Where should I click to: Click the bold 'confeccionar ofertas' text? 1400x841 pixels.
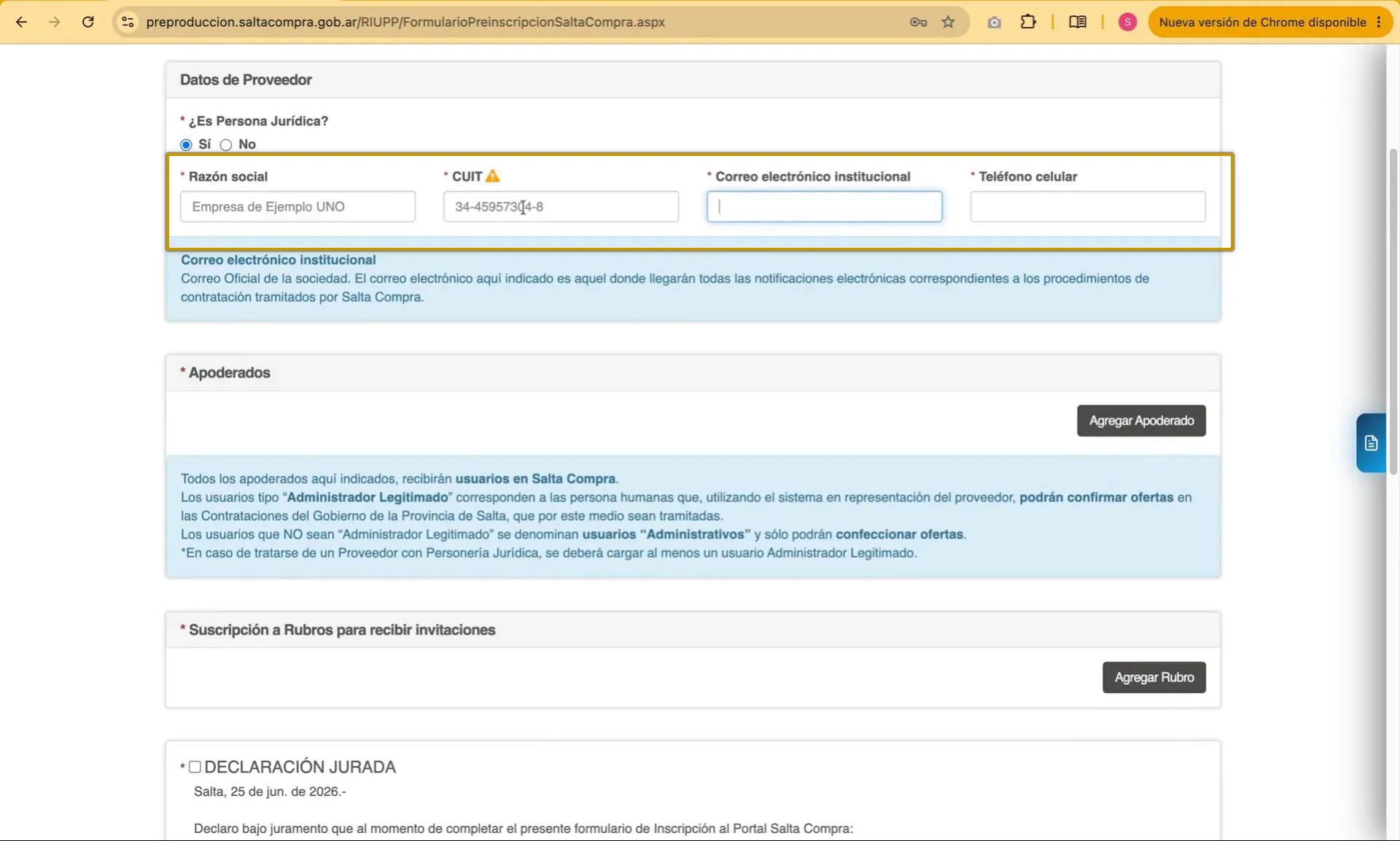[x=899, y=534]
